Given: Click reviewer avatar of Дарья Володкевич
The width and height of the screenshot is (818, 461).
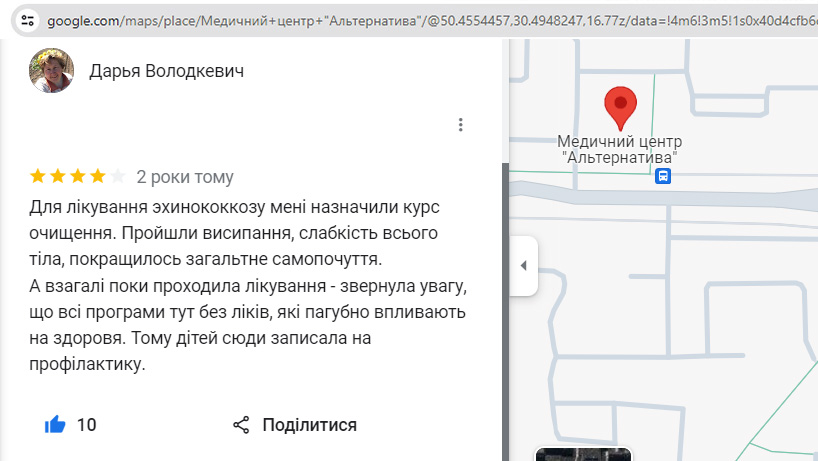Looking at the screenshot, I should coord(51,71).
